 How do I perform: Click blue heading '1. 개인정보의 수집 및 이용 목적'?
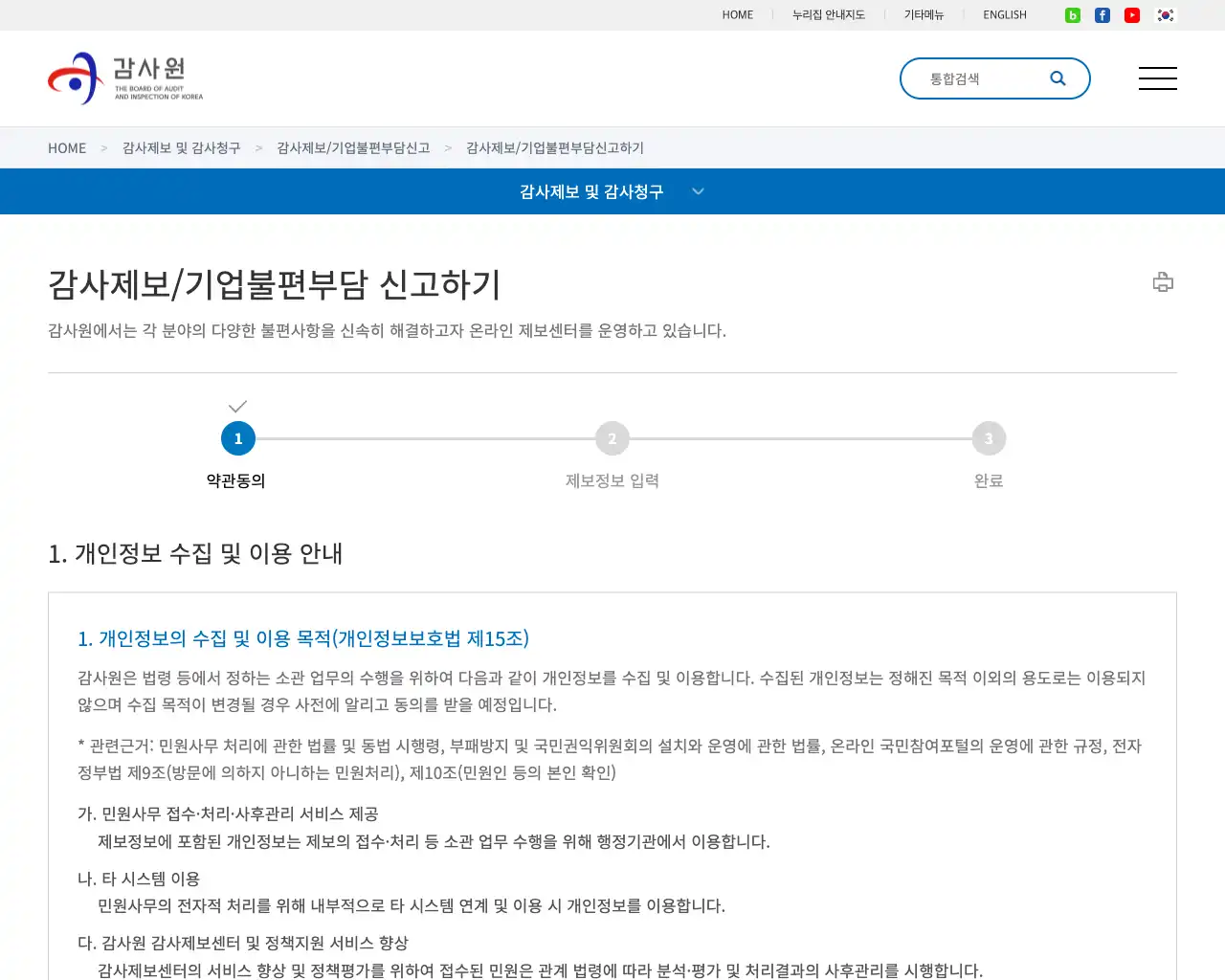pos(303,638)
